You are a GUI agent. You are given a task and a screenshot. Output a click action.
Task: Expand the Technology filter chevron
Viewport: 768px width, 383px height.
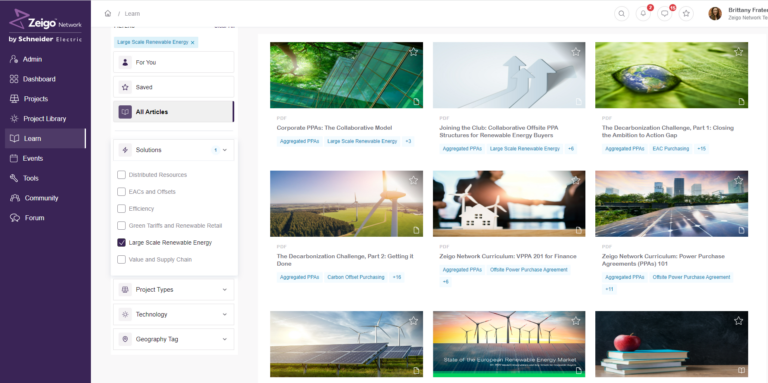225,314
